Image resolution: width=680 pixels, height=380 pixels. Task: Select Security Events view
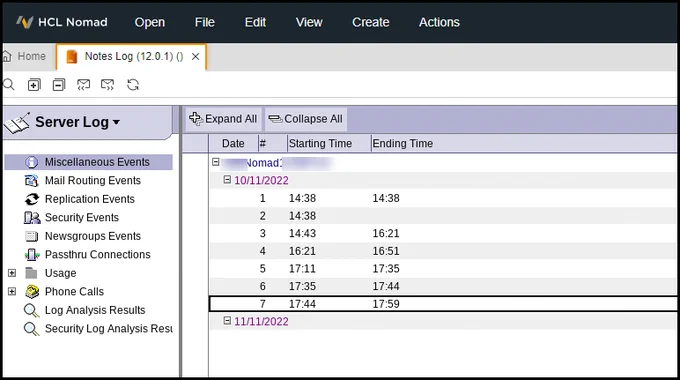[82, 217]
